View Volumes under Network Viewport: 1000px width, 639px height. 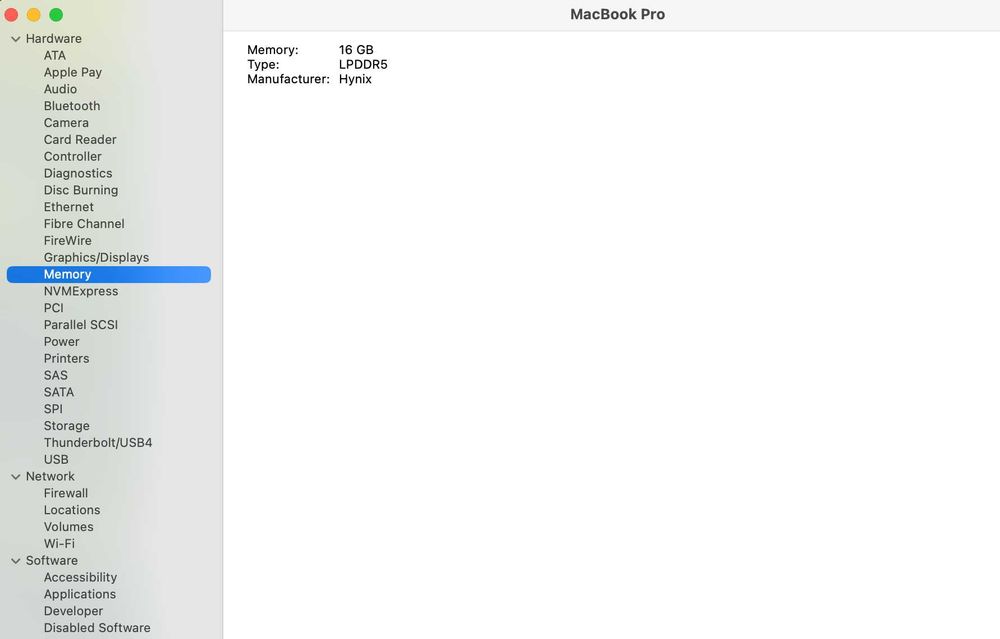pyautogui.click(x=68, y=527)
